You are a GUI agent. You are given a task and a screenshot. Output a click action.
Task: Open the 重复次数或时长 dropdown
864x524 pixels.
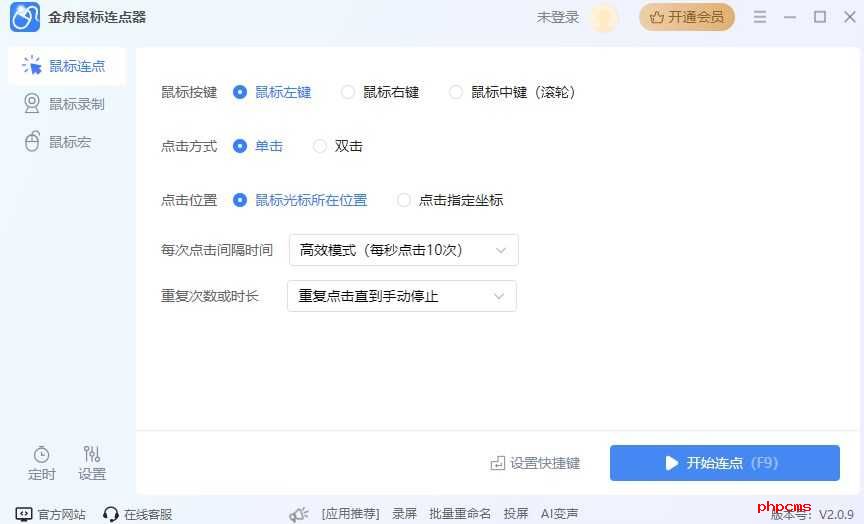tap(402, 296)
